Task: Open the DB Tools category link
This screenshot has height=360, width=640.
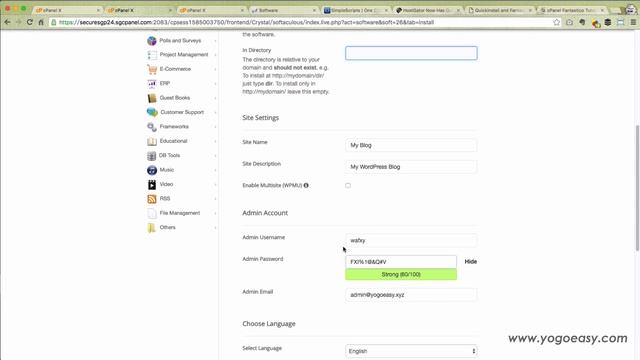Action: pyautogui.click(x=169, y=156)
